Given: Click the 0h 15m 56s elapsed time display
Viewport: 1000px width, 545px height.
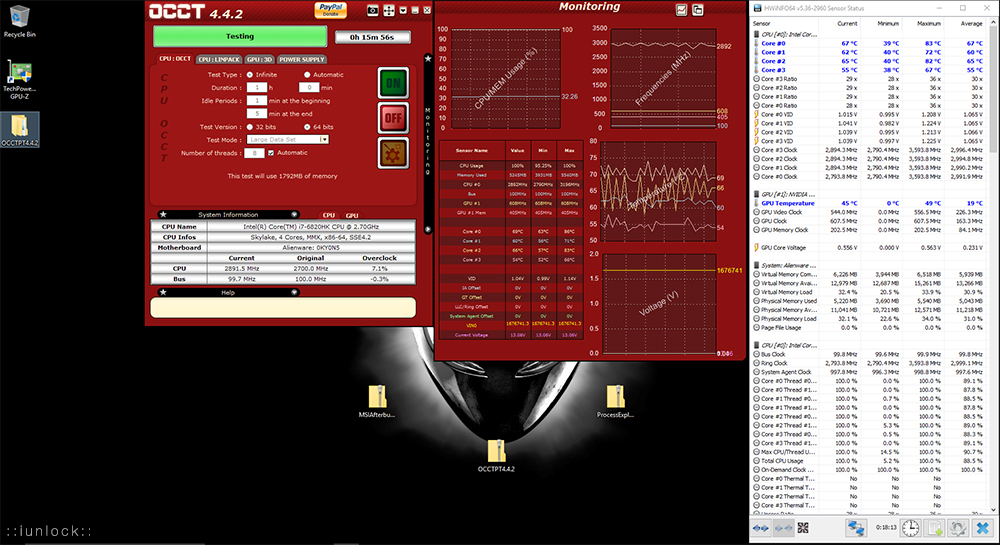Looking at the screenshot, I should (x=372, y=37).
